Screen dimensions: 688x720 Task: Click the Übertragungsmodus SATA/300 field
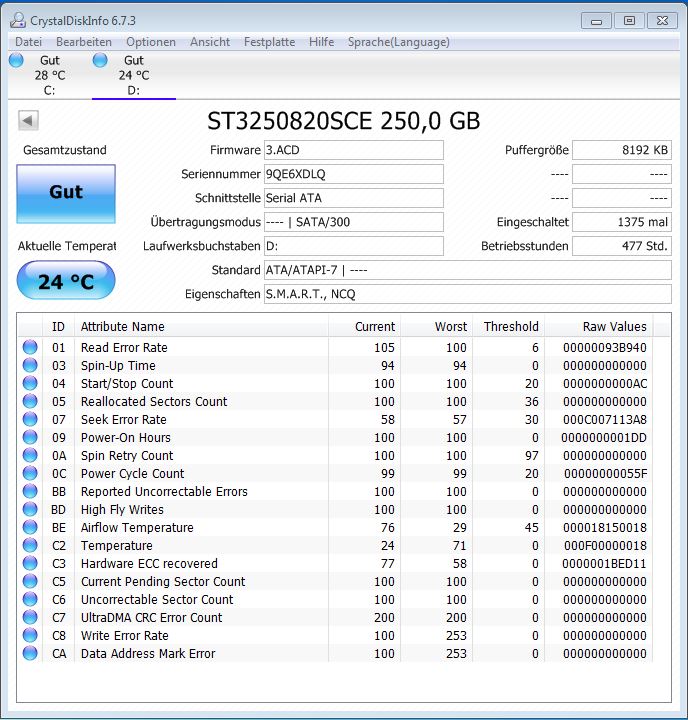point(354,222)
